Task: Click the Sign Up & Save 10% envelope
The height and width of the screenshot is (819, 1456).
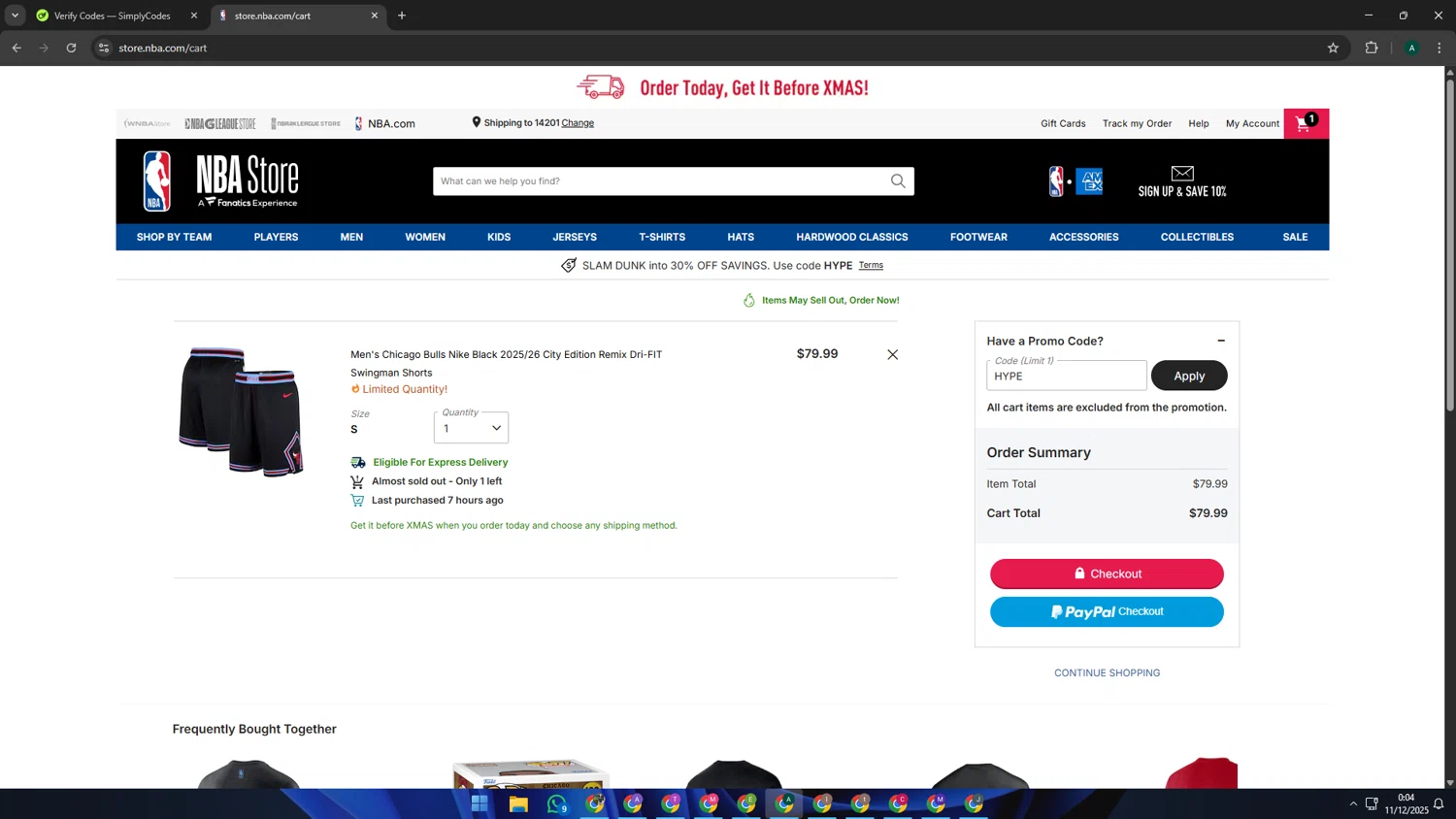Action: pos(1182,181)
